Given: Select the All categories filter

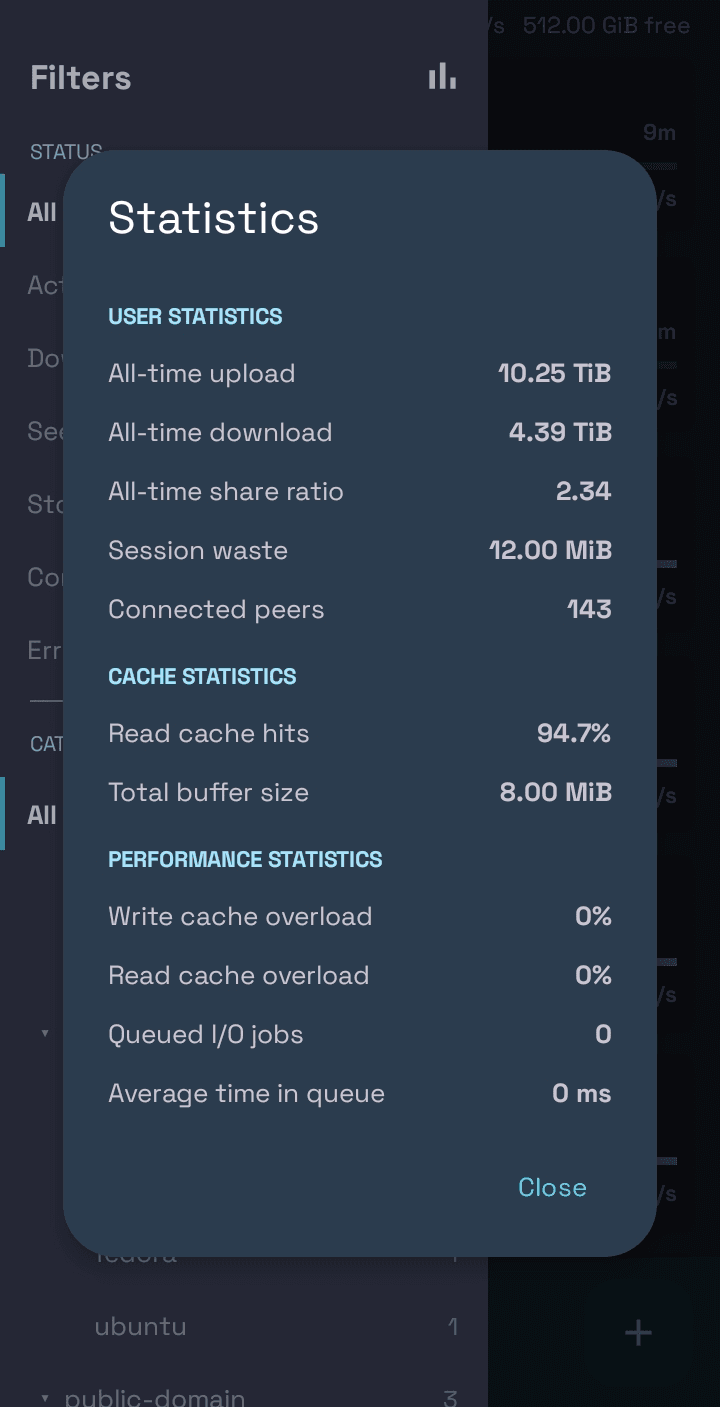Looking at the screenshot, I should [42, 814].
